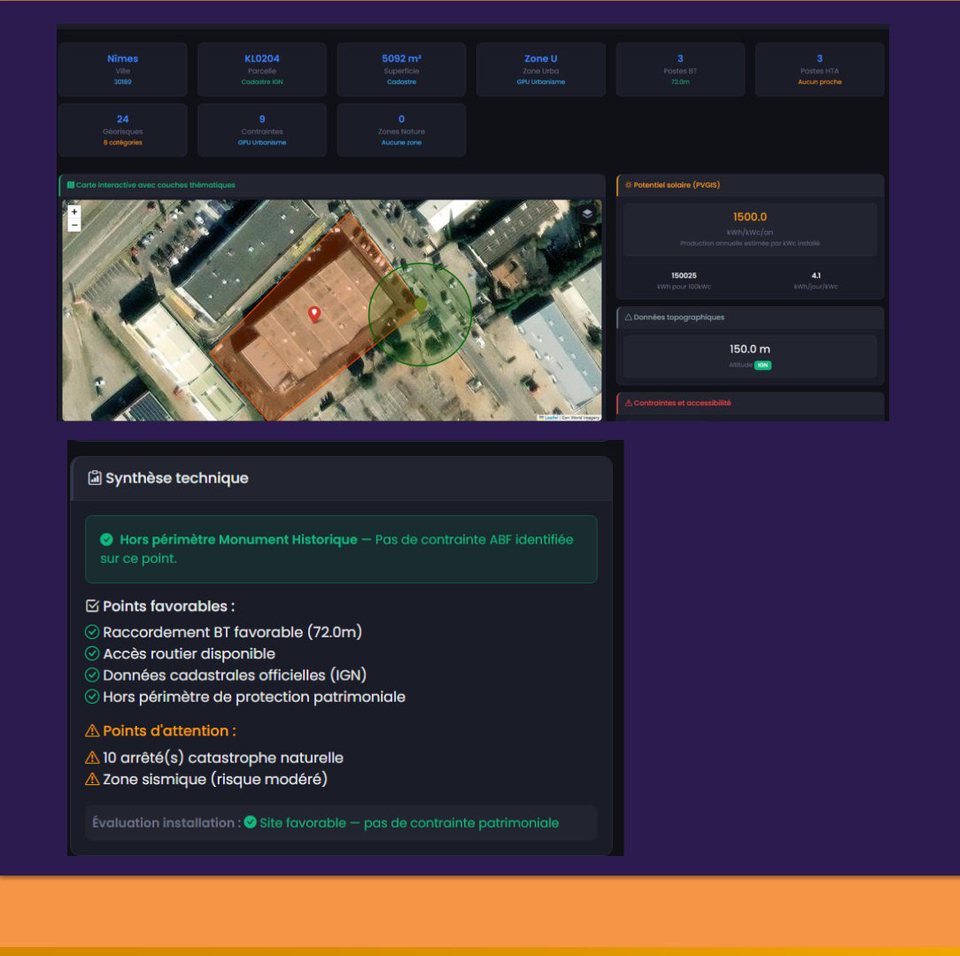This screenshot has width=960, height=956.
Task: Click the KL0204 Parcelle stat card
Action: click(263, 69)
